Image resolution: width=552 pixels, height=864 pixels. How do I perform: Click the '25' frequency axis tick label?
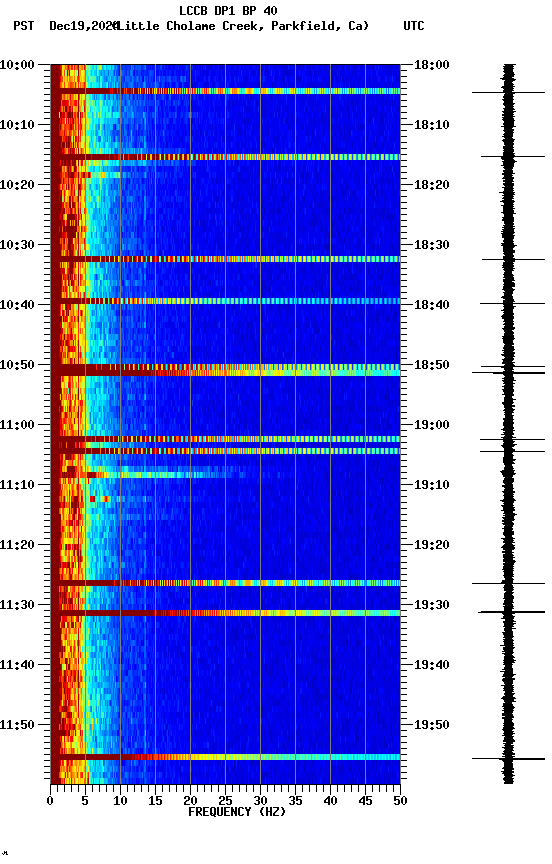coord(225,801)
